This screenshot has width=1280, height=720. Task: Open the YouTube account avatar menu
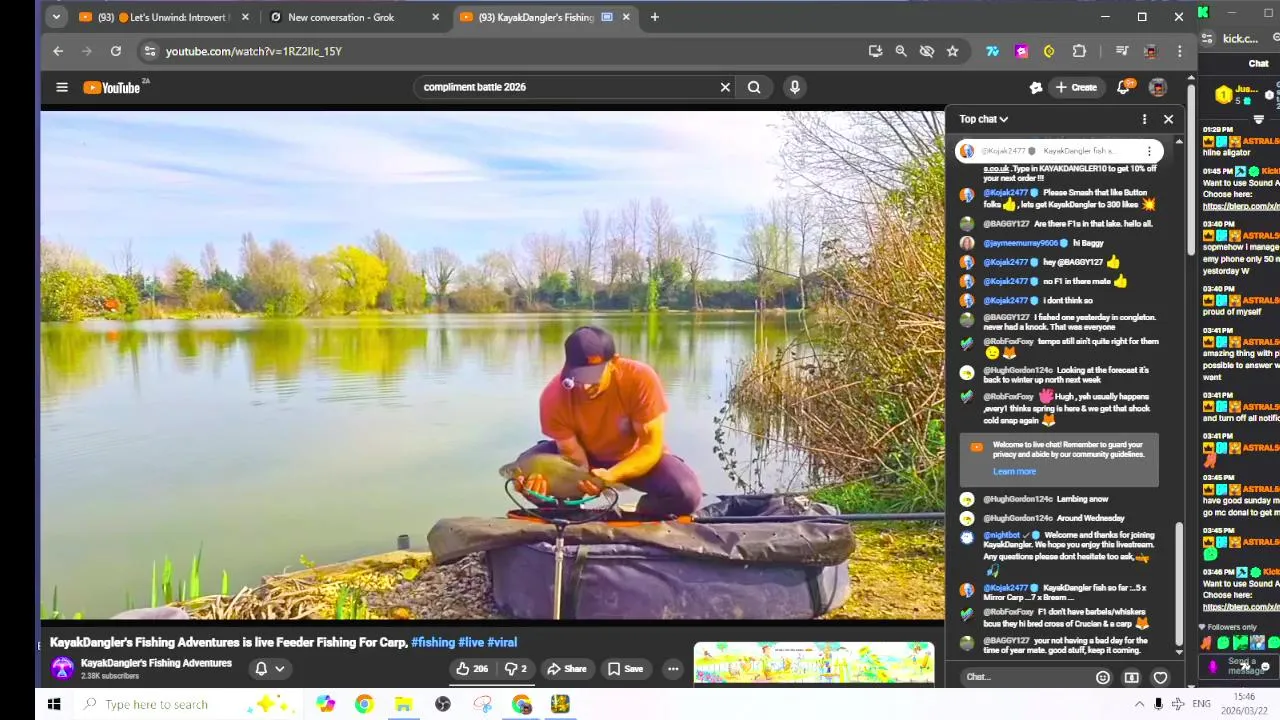tap(1157, 87)
